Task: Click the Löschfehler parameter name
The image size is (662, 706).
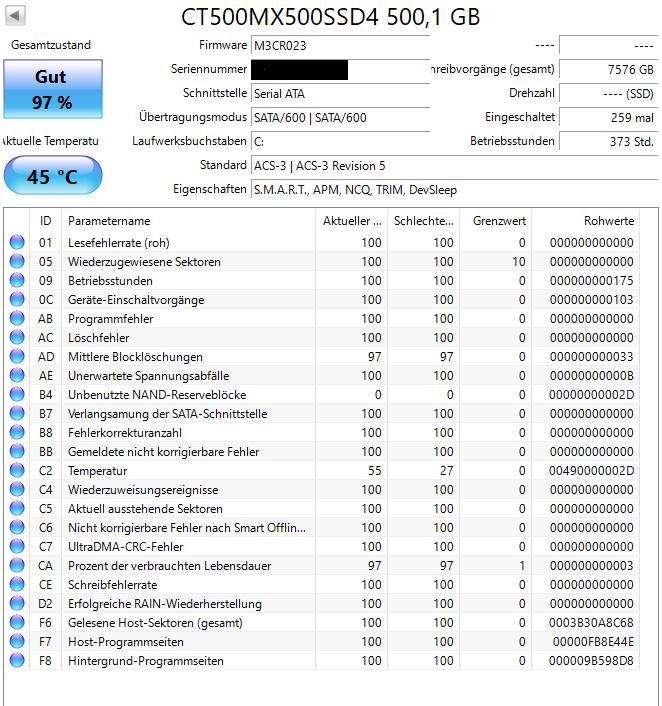Action: click(99, 338)
